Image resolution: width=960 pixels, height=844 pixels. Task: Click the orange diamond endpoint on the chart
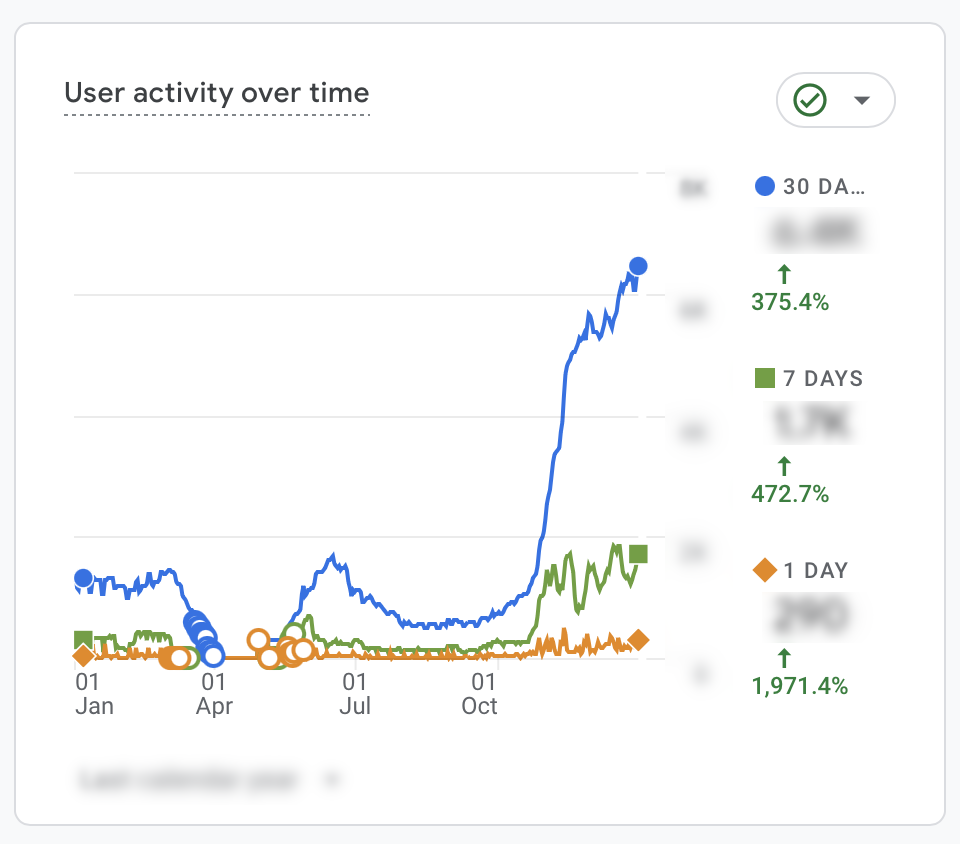point(638,641)
